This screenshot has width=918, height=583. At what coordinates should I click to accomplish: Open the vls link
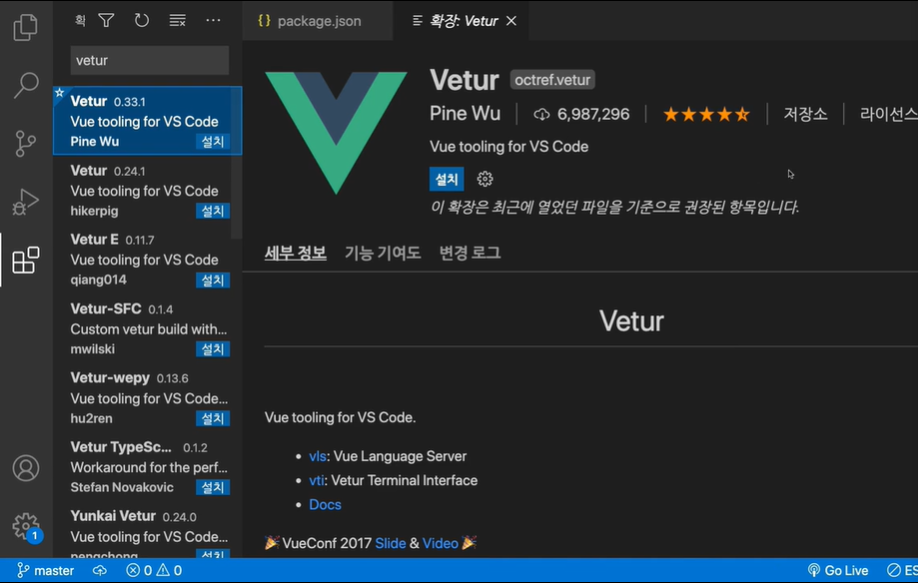point(317,457)
